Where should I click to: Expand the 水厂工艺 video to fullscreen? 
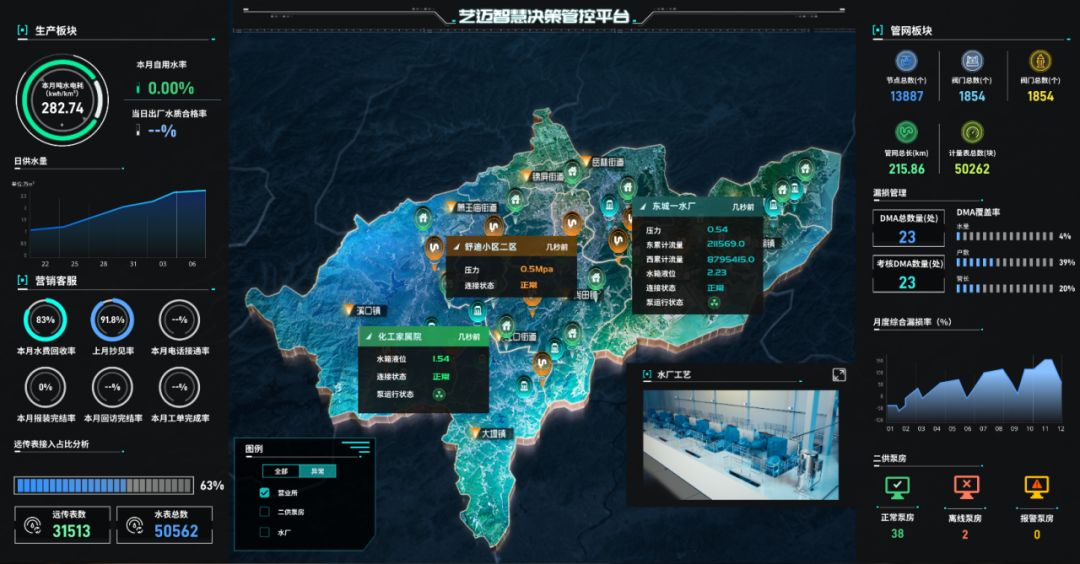(838, 374)
